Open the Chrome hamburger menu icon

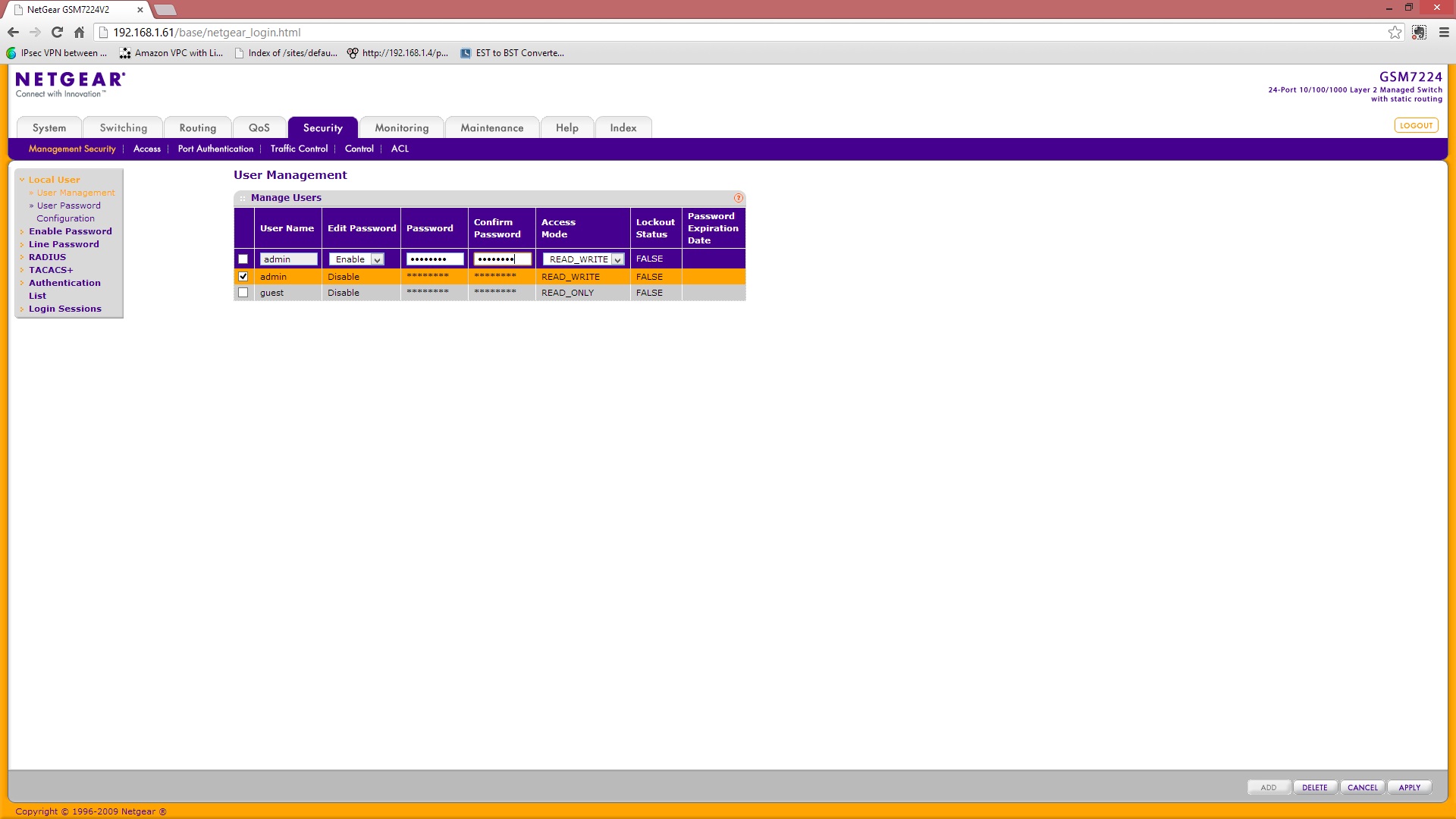[1443, 32]
